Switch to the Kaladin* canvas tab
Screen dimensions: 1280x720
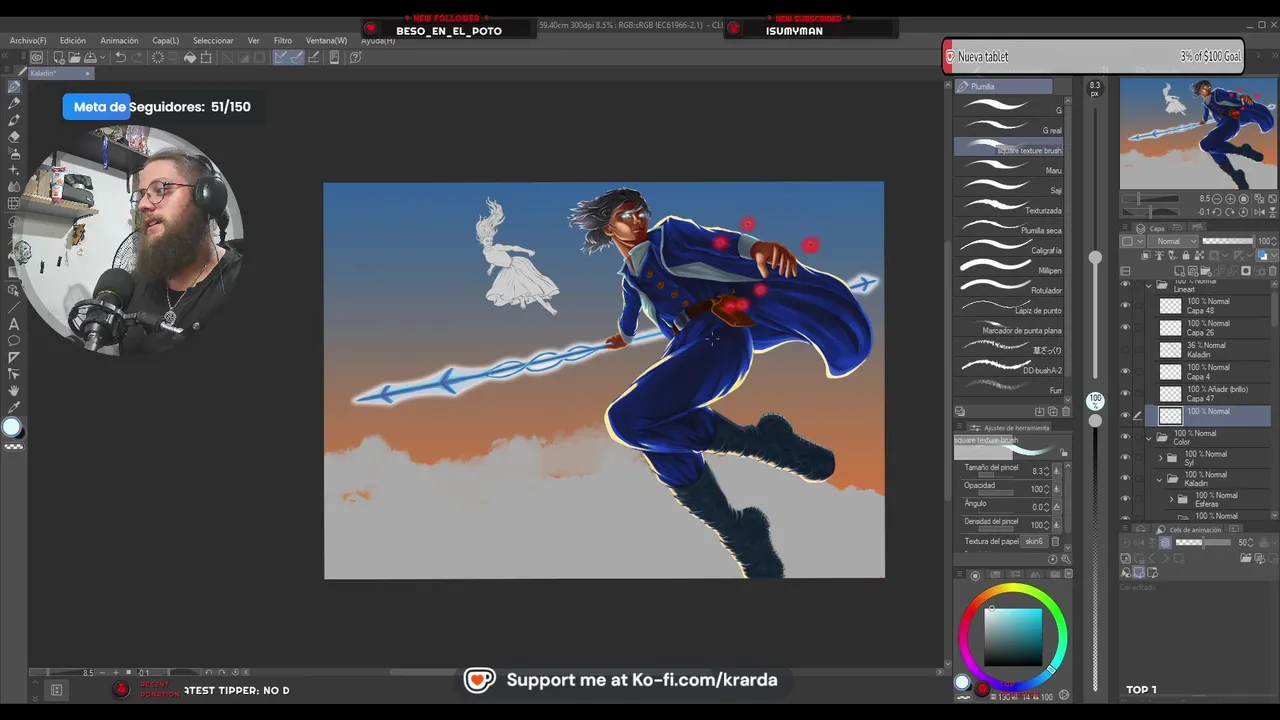60,73
